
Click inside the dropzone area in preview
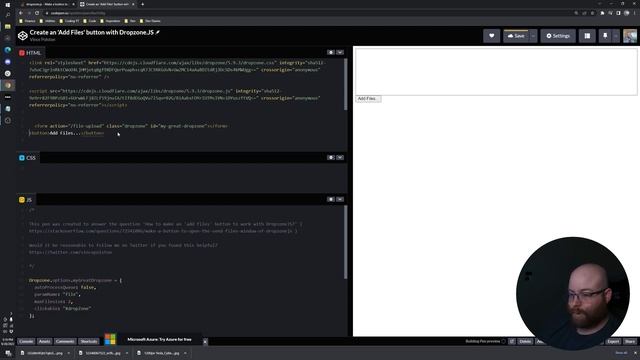pos(496,72)
